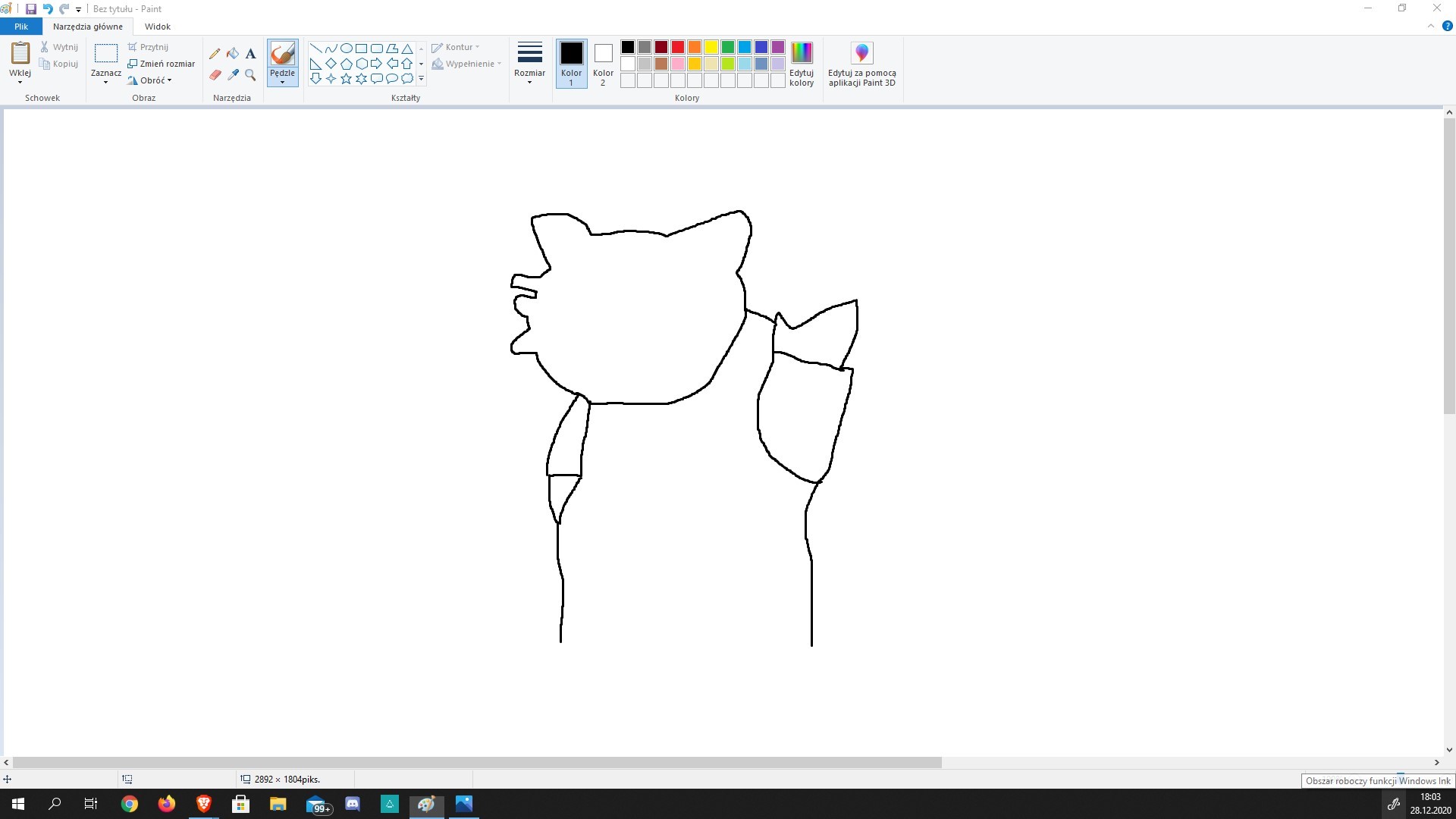
Task: Click the Przytnij crop button
Action: pyautogui.click(x=148, y=47)
